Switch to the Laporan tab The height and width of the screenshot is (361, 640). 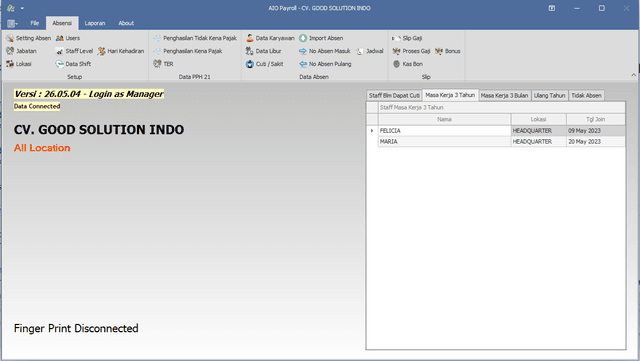[95, 23]
